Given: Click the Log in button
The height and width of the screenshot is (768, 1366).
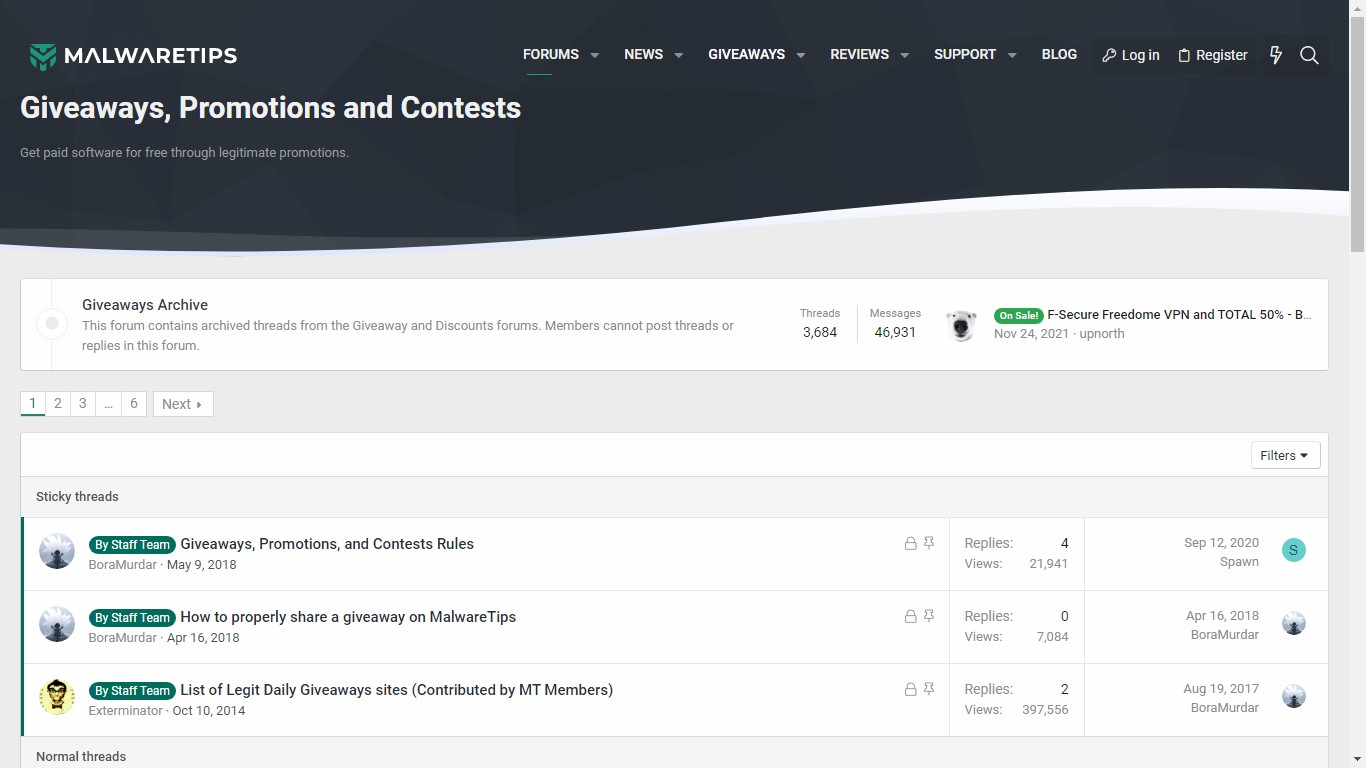Looking at the screenshot, I should click(x=1131, y=55).
